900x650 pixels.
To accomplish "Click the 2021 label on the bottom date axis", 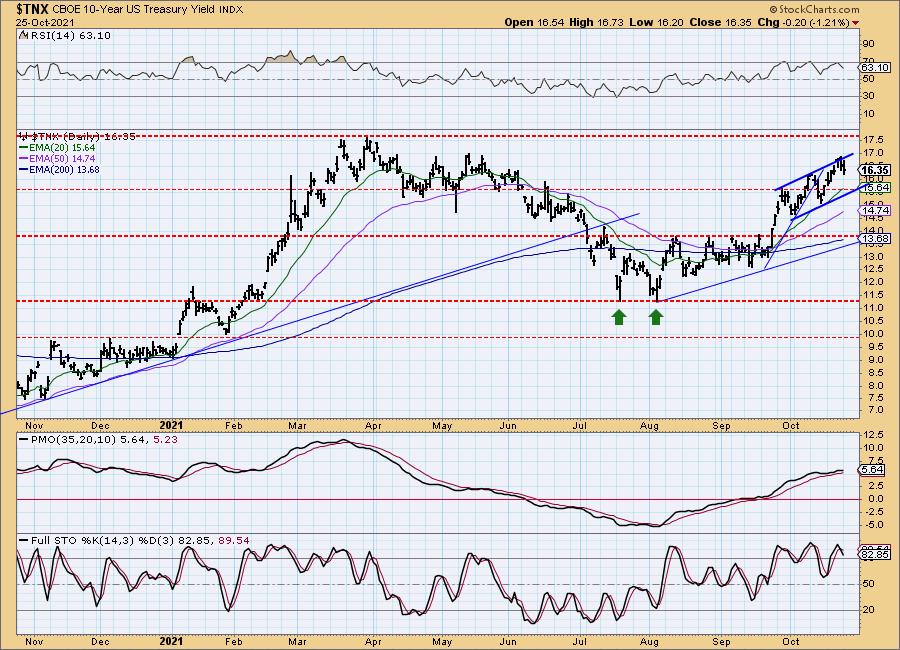I will coord(171,641).
